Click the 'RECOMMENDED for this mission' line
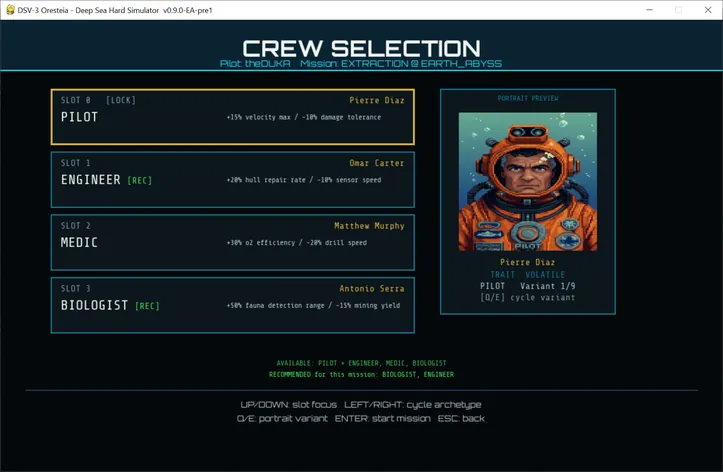This screenshot has width=723, height=472. [362, 374]
